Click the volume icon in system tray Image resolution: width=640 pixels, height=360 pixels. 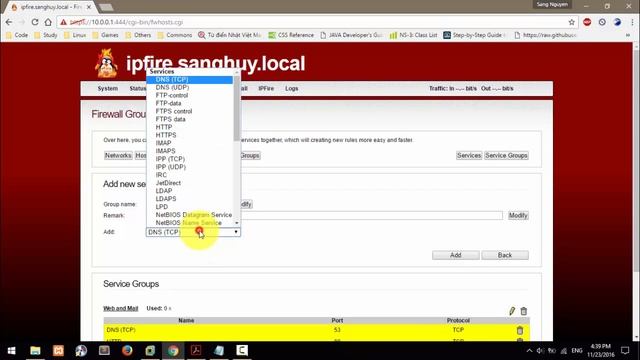click(x=540, y=351)
